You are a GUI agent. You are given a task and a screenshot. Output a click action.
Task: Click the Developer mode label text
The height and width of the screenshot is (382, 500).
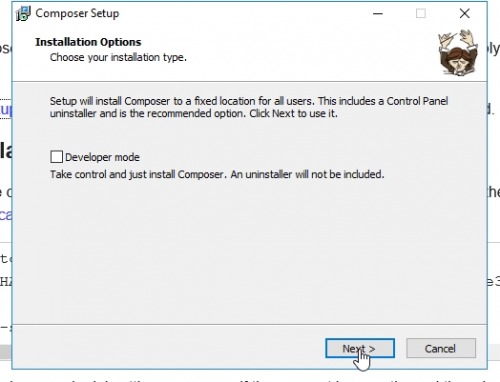pyautogui.click(x=102, y=157)
